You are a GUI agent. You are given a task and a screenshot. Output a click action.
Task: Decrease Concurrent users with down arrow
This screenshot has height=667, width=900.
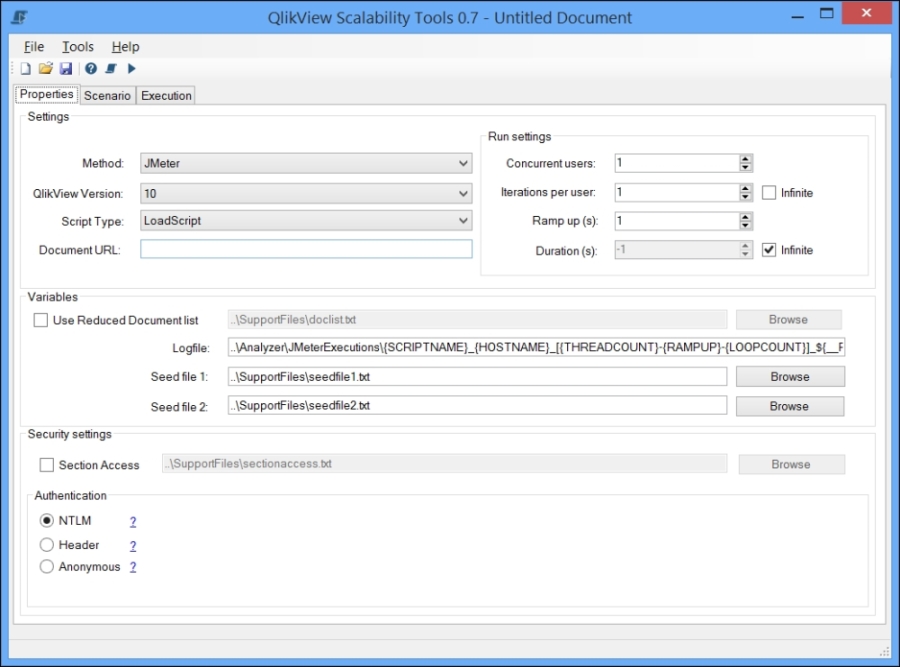pos(746,168)
